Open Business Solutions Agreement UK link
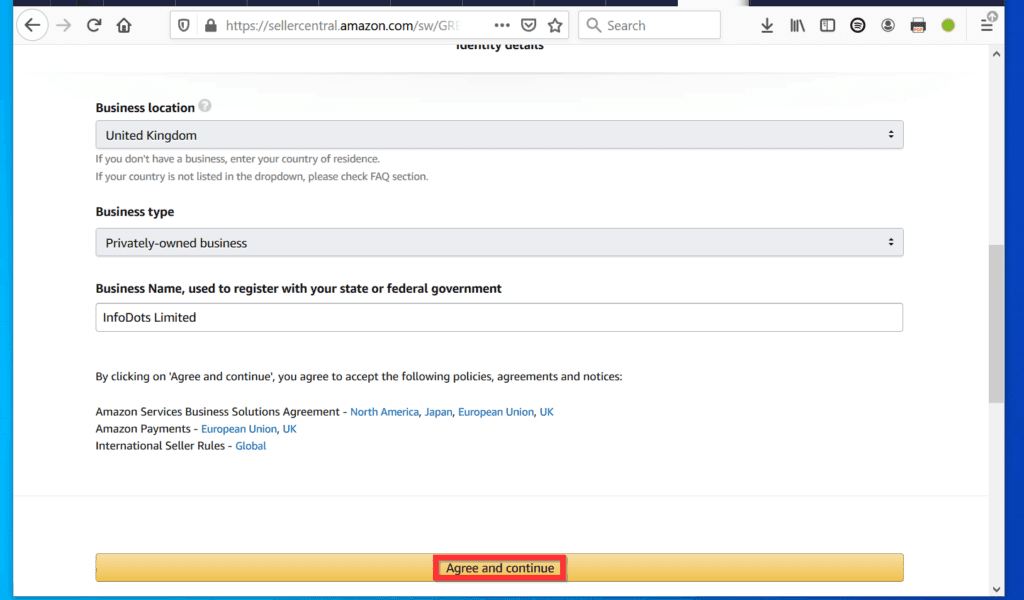The height and width of the screenshot is (600, 1024). 547,412
